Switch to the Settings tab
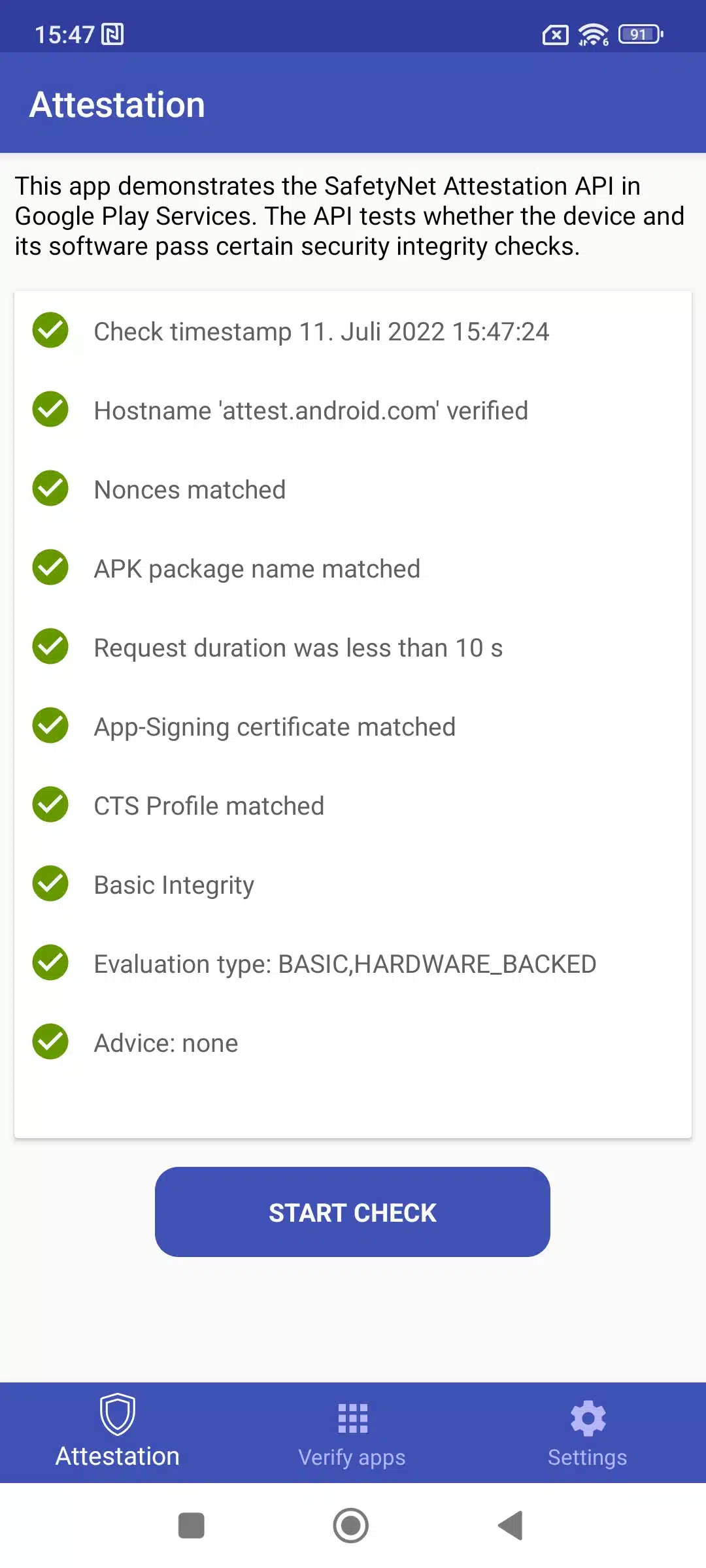The image size is (706, 1568). [588, 1457]
